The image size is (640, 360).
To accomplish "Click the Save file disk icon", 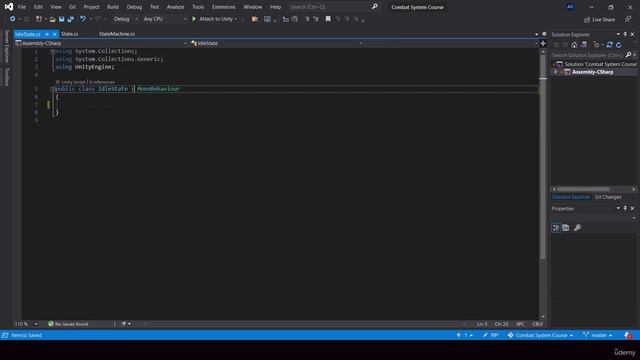I will point(62,19).
